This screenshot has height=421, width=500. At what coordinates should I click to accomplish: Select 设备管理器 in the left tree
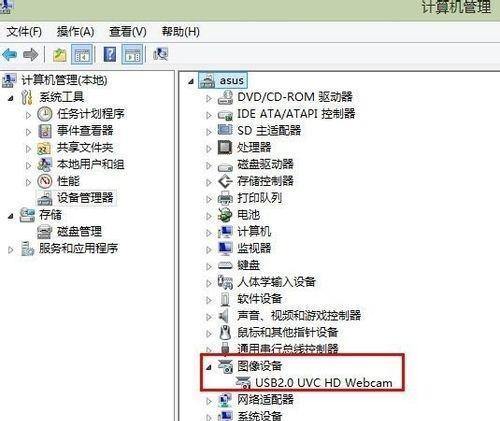point(85,198)
